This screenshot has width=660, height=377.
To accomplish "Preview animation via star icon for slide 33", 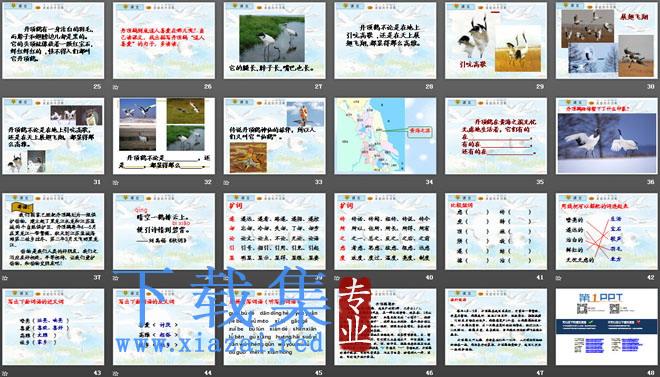I will pyautogui.click(x=226, y=183).
